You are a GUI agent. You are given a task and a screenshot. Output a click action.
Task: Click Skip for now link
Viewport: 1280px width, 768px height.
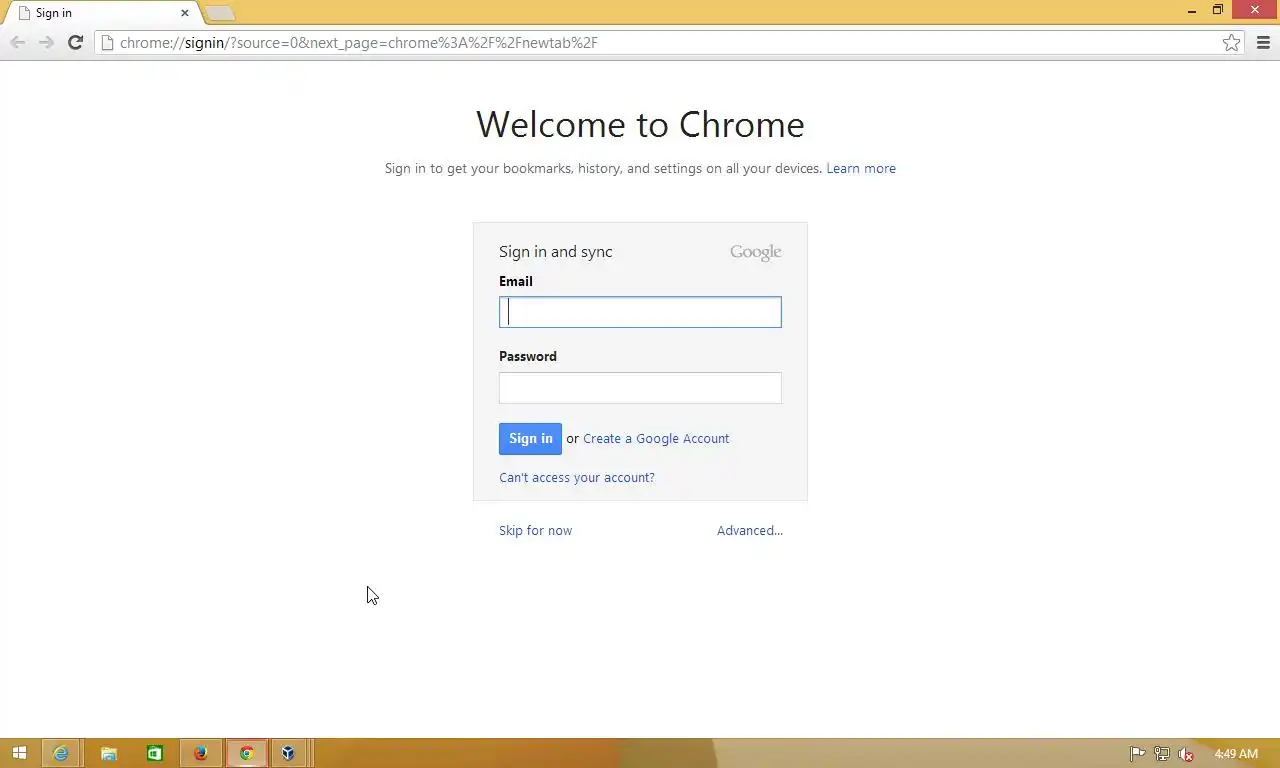[535, 530]
